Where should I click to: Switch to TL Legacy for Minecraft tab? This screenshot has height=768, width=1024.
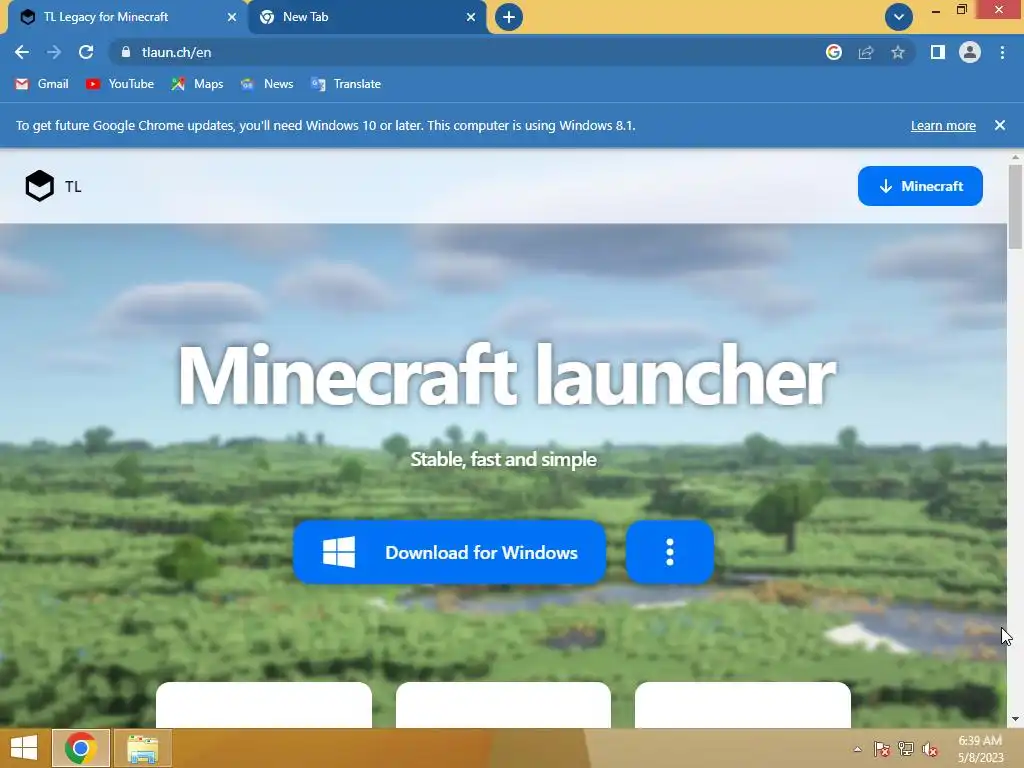click(x=128, y=17)
